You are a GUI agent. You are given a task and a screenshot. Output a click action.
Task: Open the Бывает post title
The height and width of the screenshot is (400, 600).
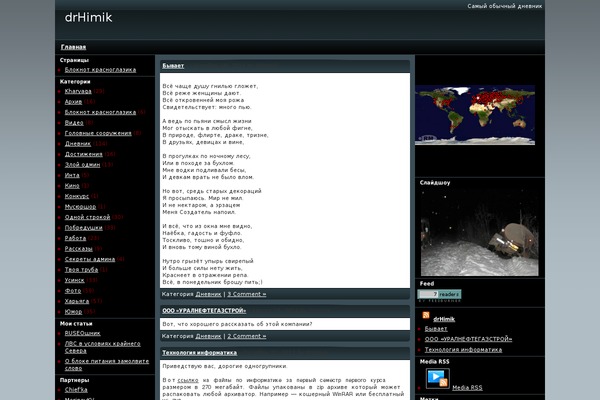pos(173,66)
